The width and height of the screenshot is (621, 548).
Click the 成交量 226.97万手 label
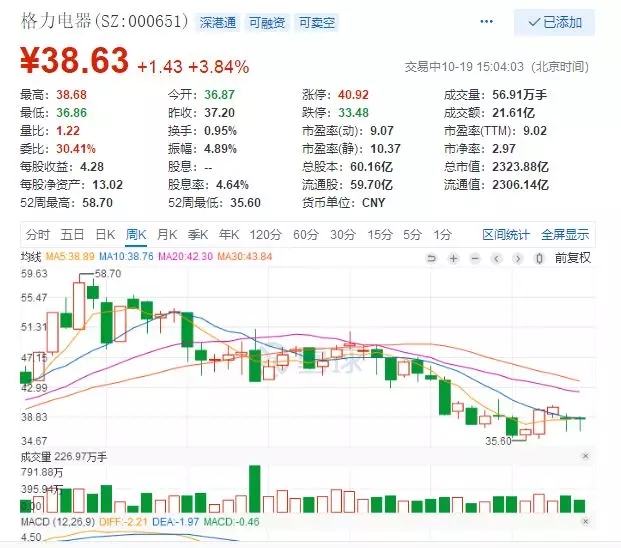(64, 457)
